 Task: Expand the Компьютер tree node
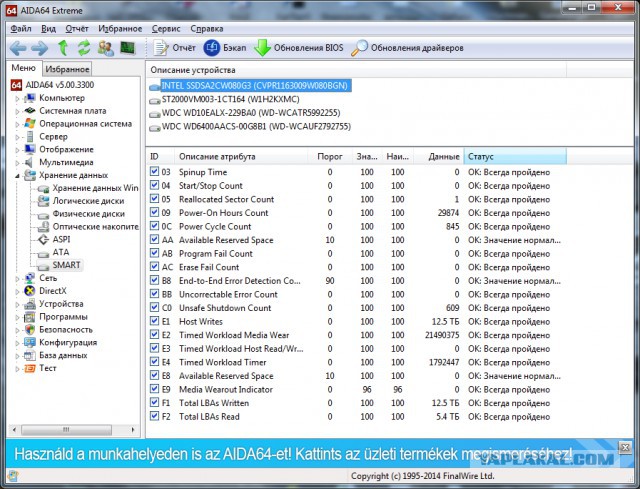[17, 98]
